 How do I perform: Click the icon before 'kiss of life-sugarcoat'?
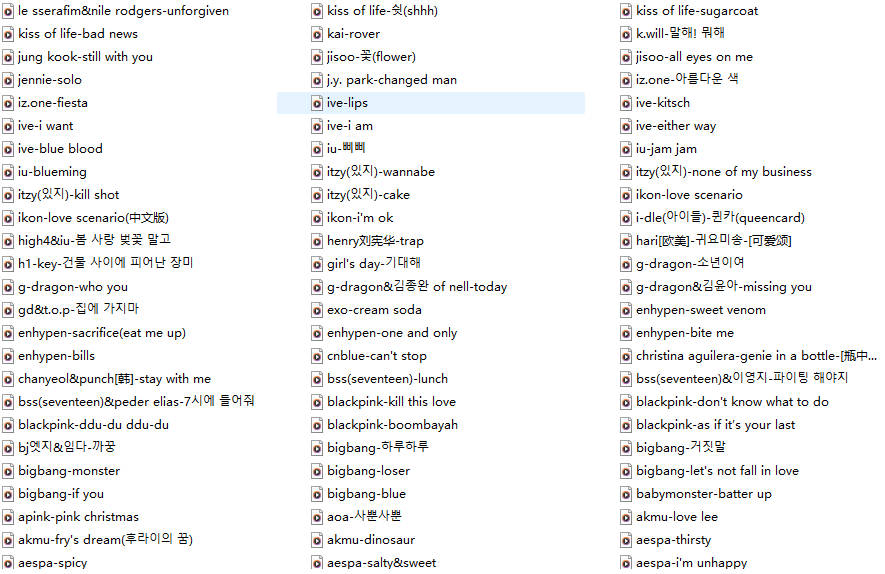click(626, 11)
